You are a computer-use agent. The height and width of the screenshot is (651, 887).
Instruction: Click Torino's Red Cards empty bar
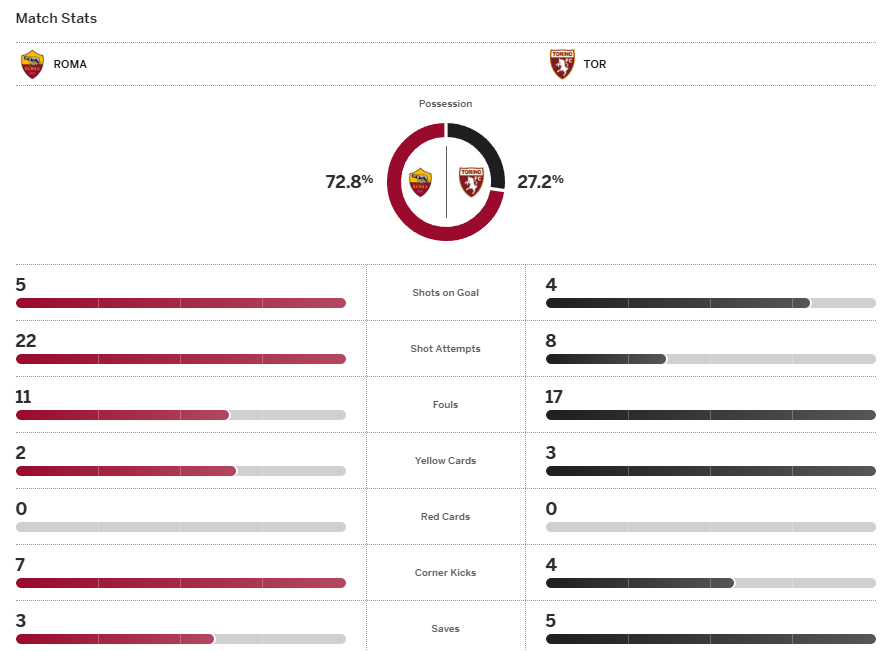(x=711, y=527)
